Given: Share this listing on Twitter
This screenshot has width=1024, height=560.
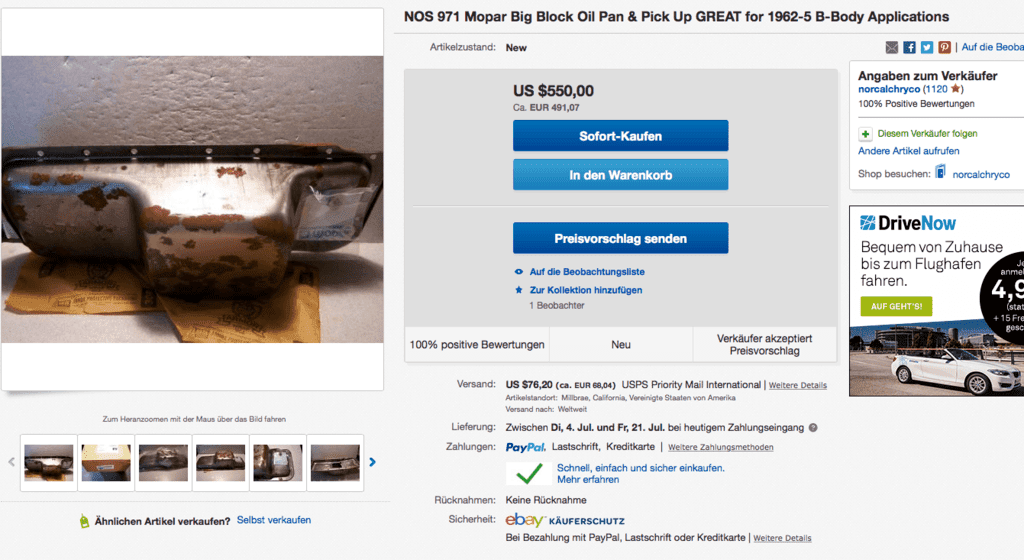Looking at the screenshot, I should tap(927, 47).
